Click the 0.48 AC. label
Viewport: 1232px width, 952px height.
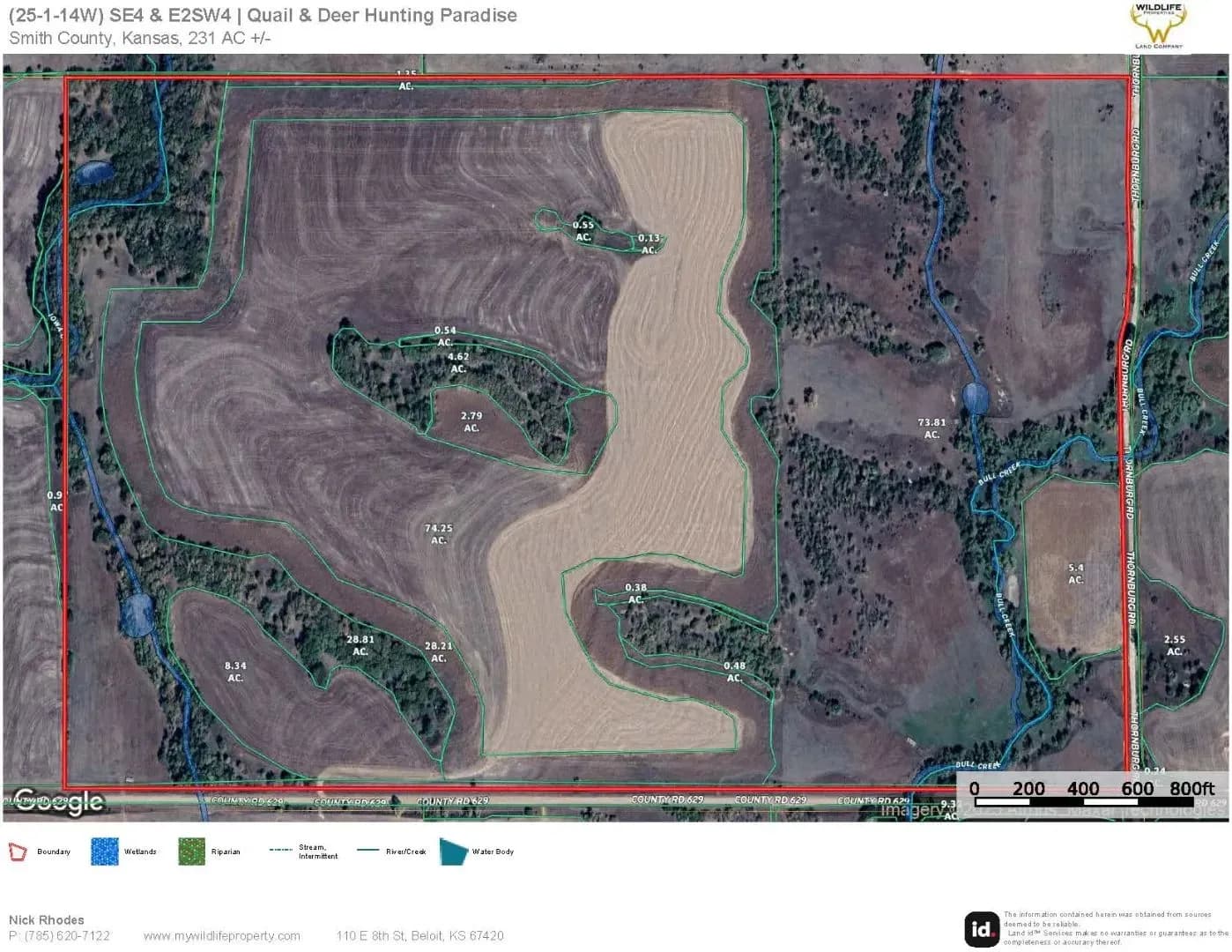click(x=734, y=672)
